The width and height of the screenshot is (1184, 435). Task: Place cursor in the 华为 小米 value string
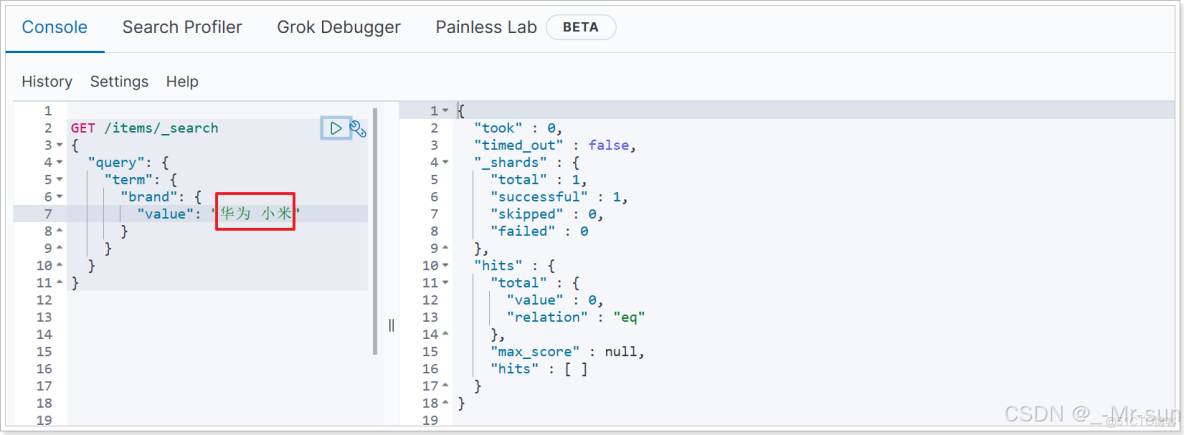[x=256, y=214]
